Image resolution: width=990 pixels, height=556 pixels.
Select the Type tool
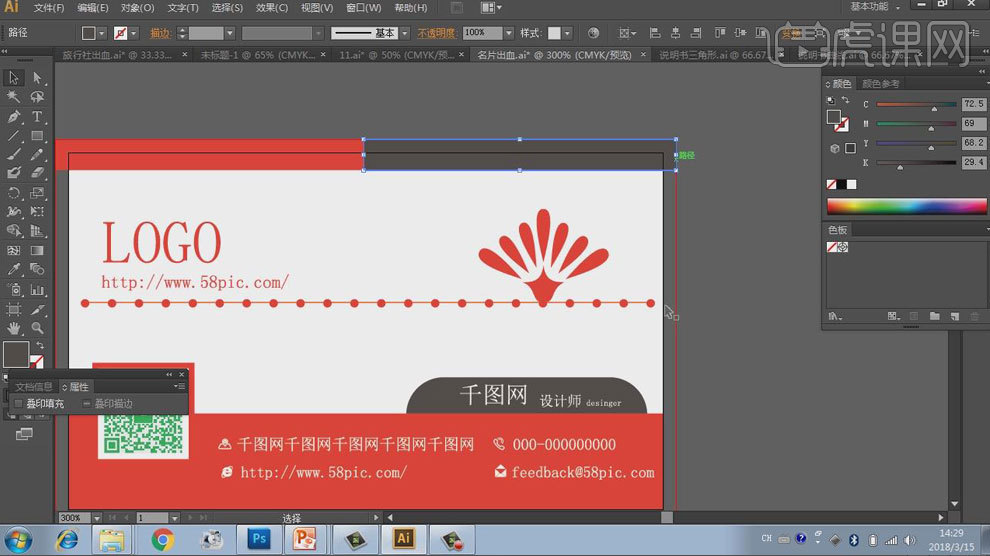(37, 116)
